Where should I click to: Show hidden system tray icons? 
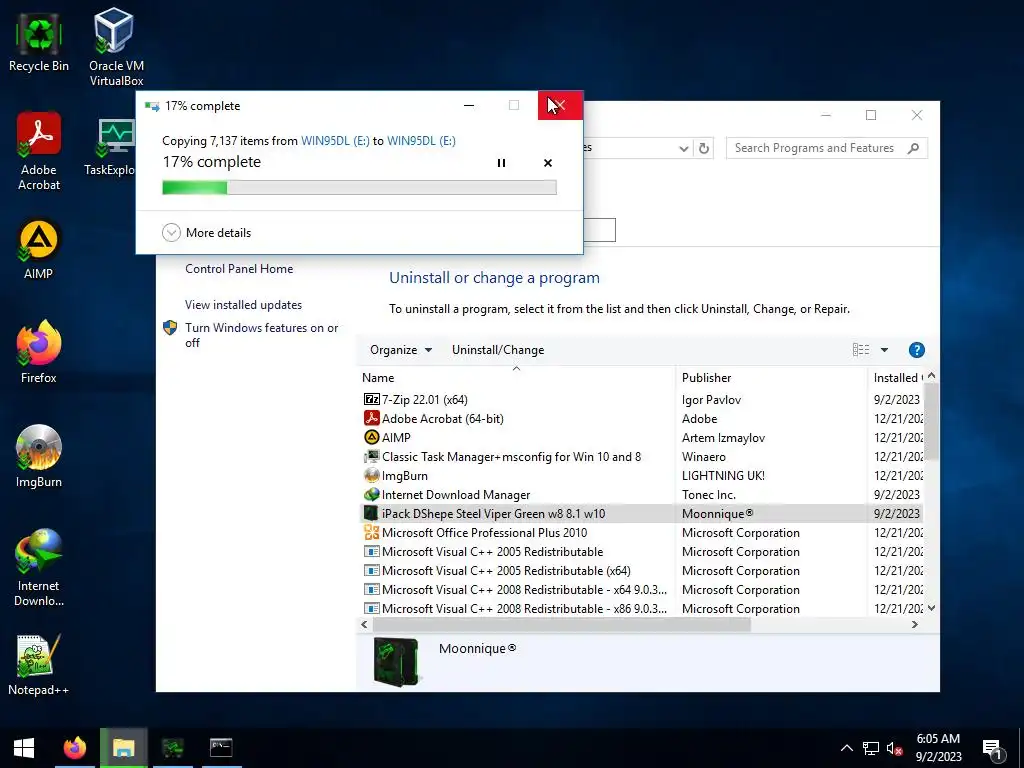pyautogui.click(x=846, y=748)
